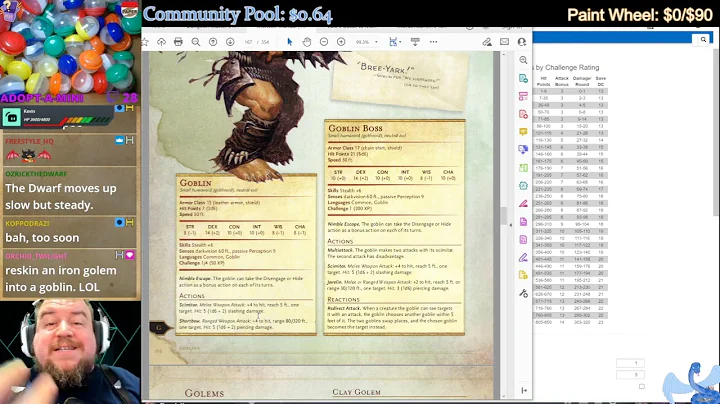Click the 'ADOPT-A-MINI' overlay label
720x404 pixels.
point(42,98)
